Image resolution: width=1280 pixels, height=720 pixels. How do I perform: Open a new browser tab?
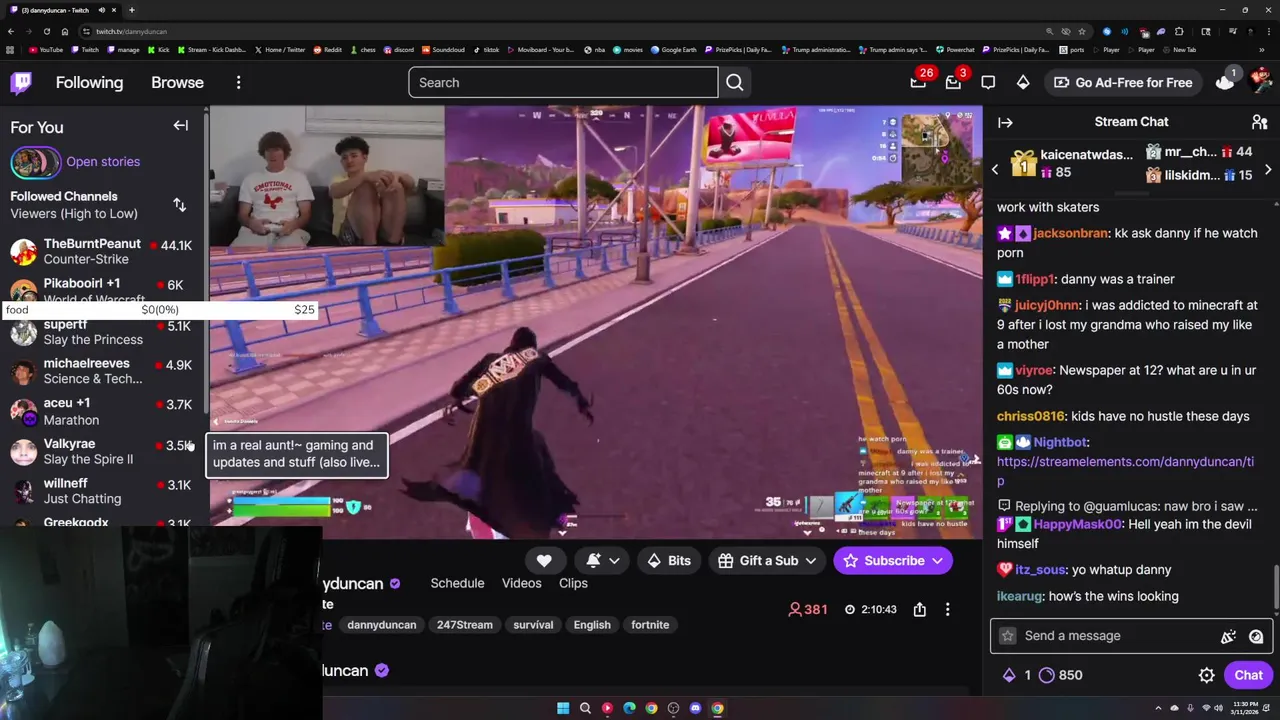click(x=131, y=10)
